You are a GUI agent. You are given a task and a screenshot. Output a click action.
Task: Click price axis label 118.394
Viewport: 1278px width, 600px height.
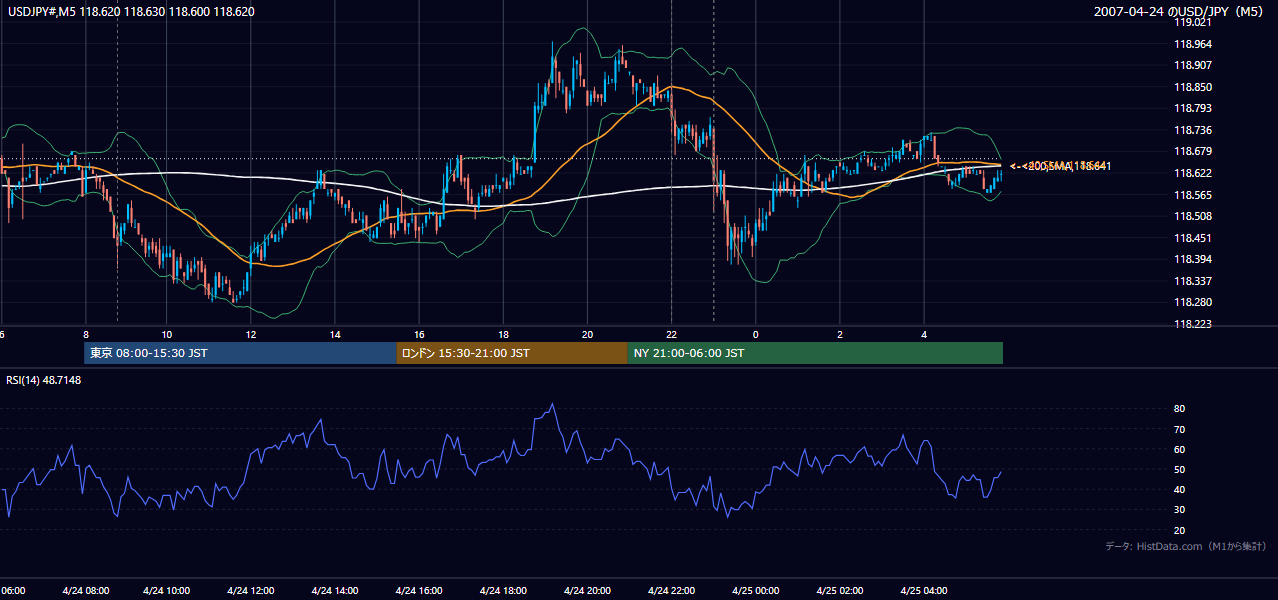pos(1192,259)
